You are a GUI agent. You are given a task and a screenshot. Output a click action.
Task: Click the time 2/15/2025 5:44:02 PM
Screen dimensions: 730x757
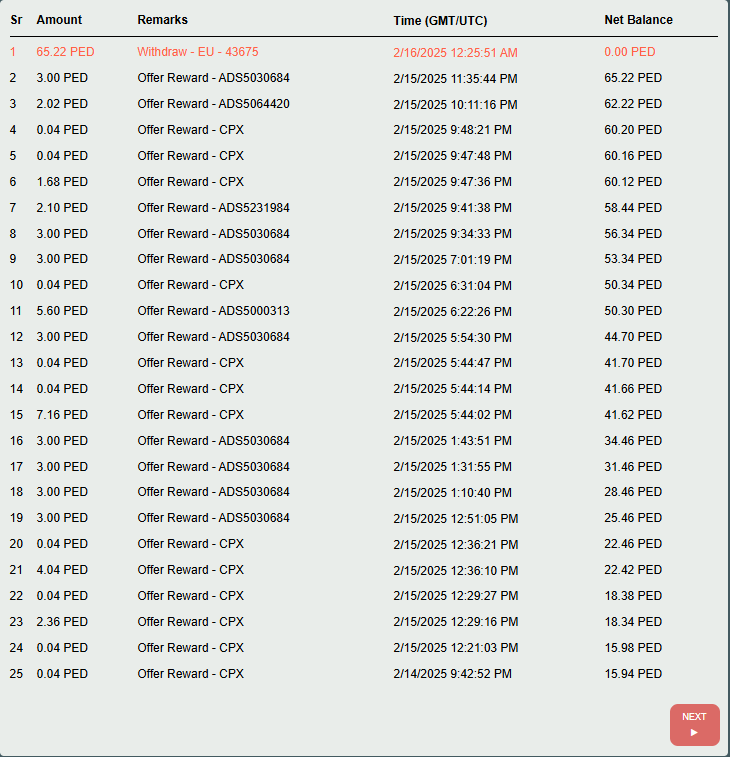click(x=452, y=415)
